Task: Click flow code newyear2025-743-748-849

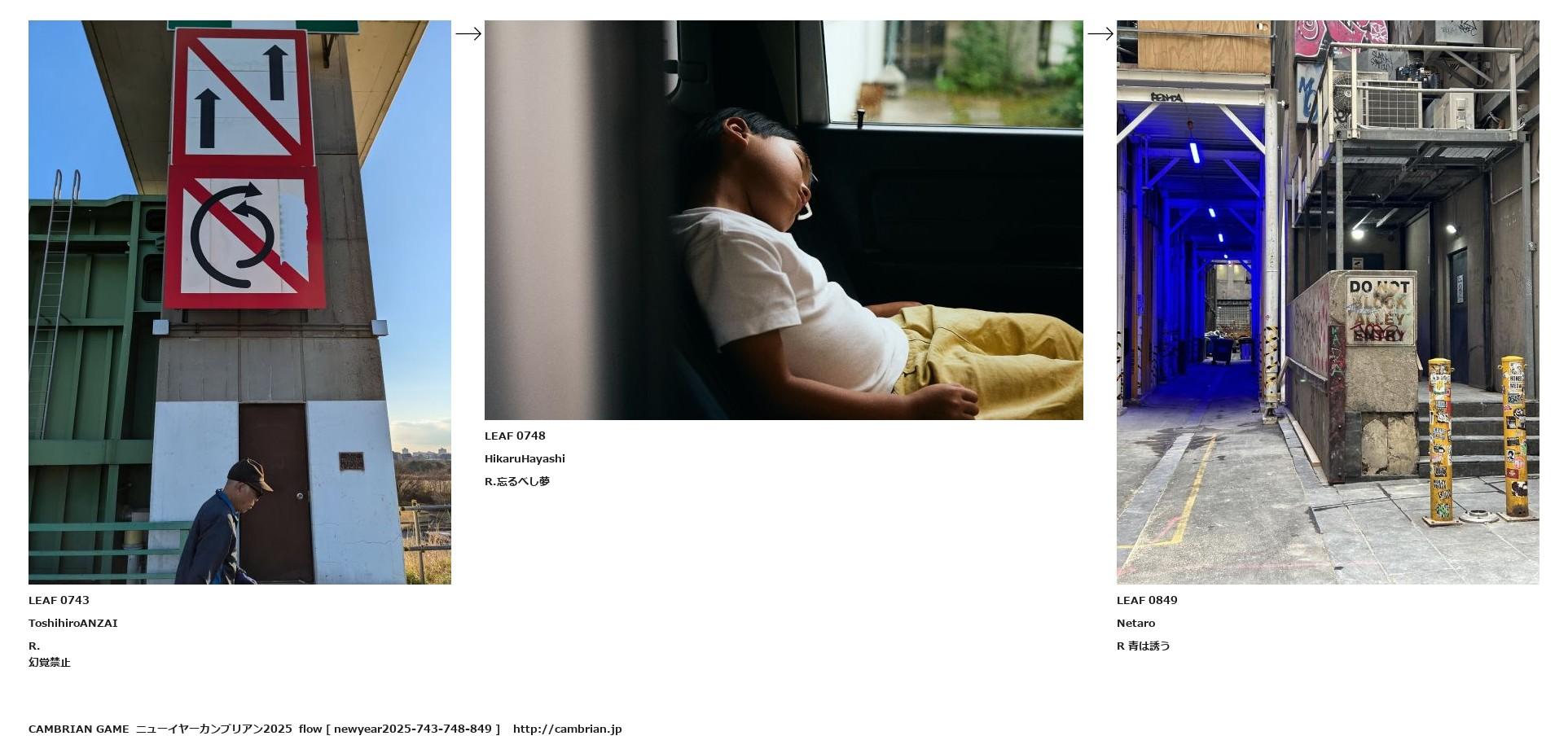Action: click(413, 729)
